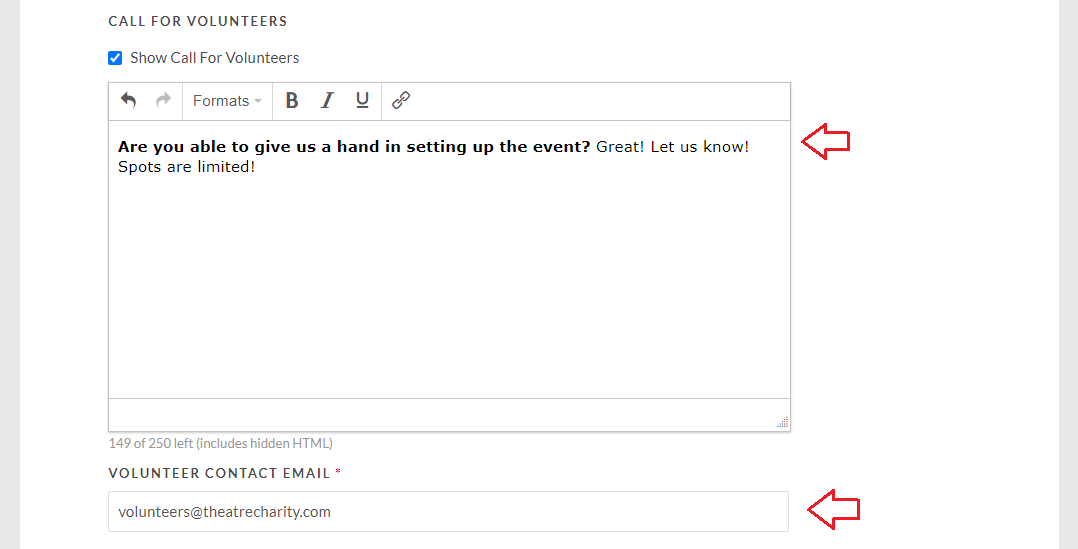Open the Formats dropdown menu
The width and height of the screenshot is (1078, 549).
[228, 101]
